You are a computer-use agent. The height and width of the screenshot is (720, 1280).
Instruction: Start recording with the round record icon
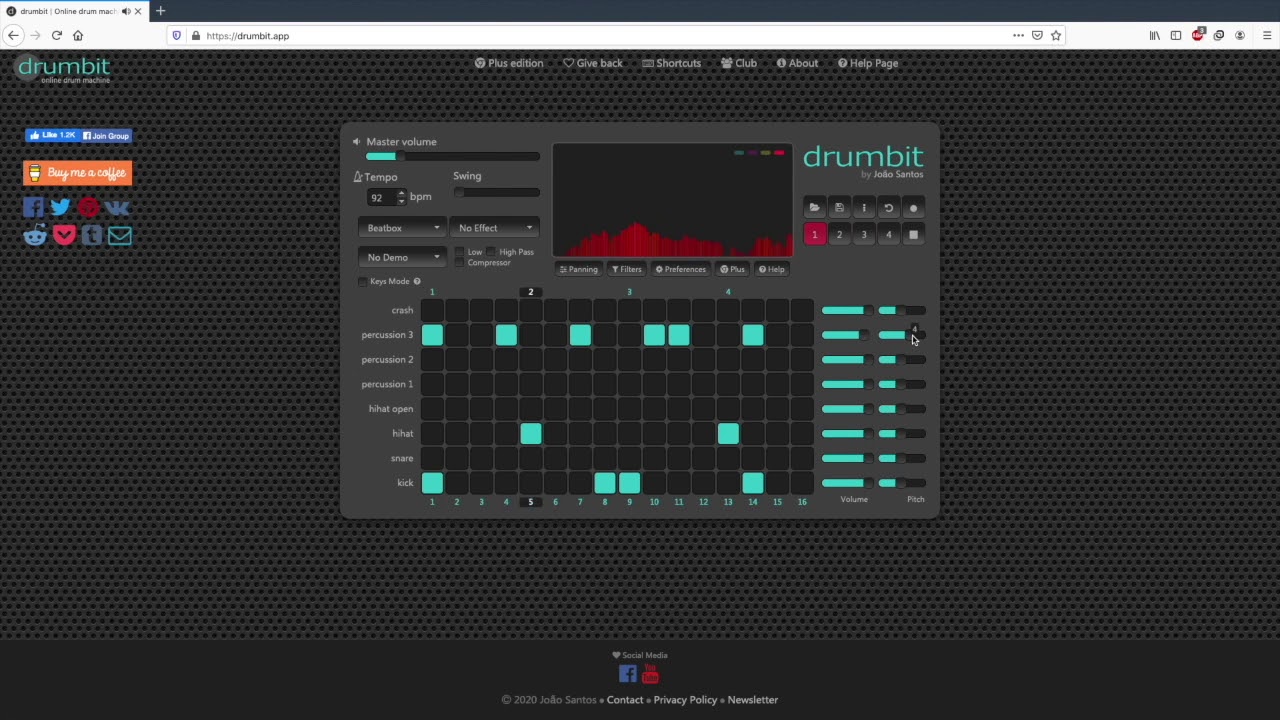point(913,208)
